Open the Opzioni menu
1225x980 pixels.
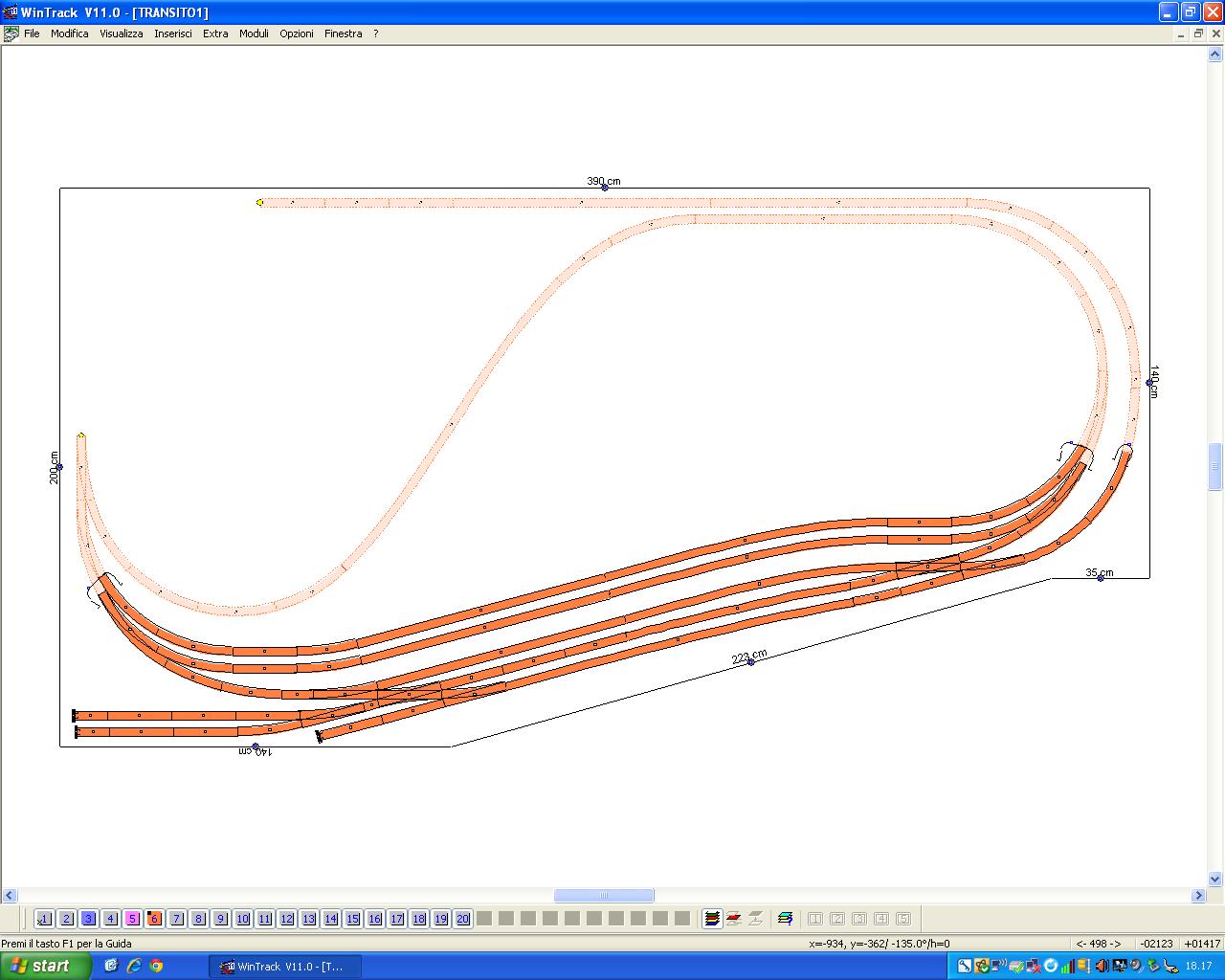(x=297, y=33)
